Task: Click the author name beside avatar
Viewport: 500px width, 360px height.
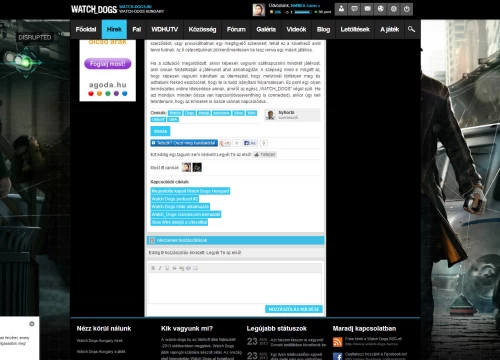Action: click(x=286, y=112)
